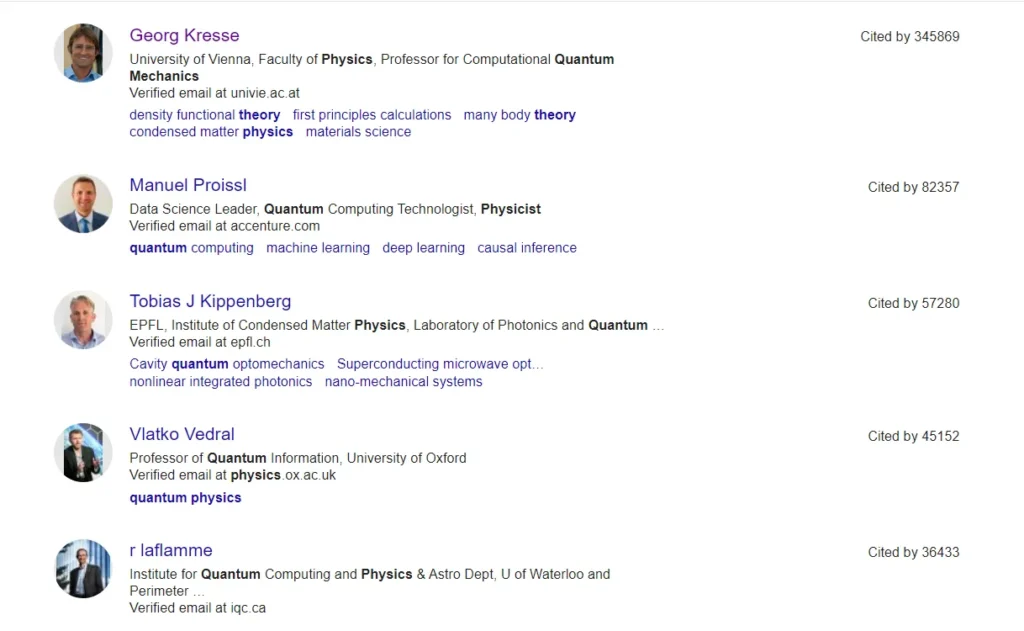
Task: Click the machine learning label
Action: pos(318,248)
